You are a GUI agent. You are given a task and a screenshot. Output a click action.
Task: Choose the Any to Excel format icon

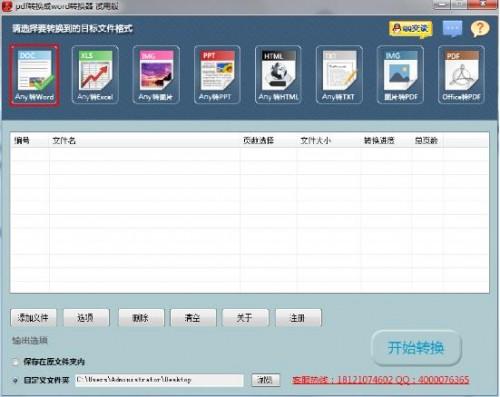pos(95,75)
